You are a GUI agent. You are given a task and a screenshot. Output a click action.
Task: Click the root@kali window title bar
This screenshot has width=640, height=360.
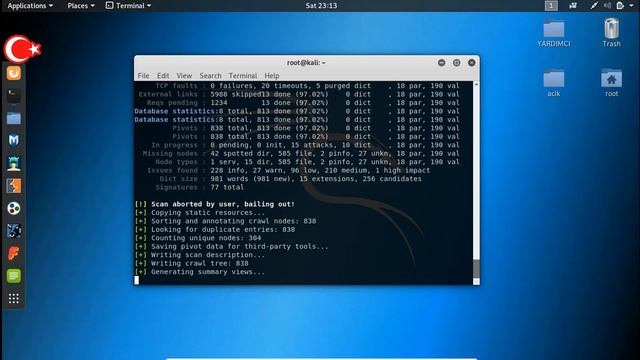306,63
